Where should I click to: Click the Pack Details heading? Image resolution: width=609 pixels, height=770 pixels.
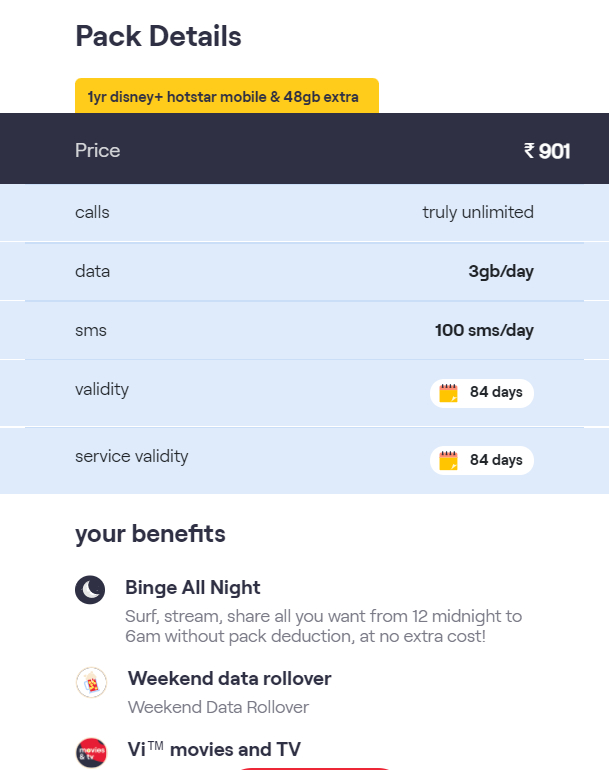(x=158, y=37)
